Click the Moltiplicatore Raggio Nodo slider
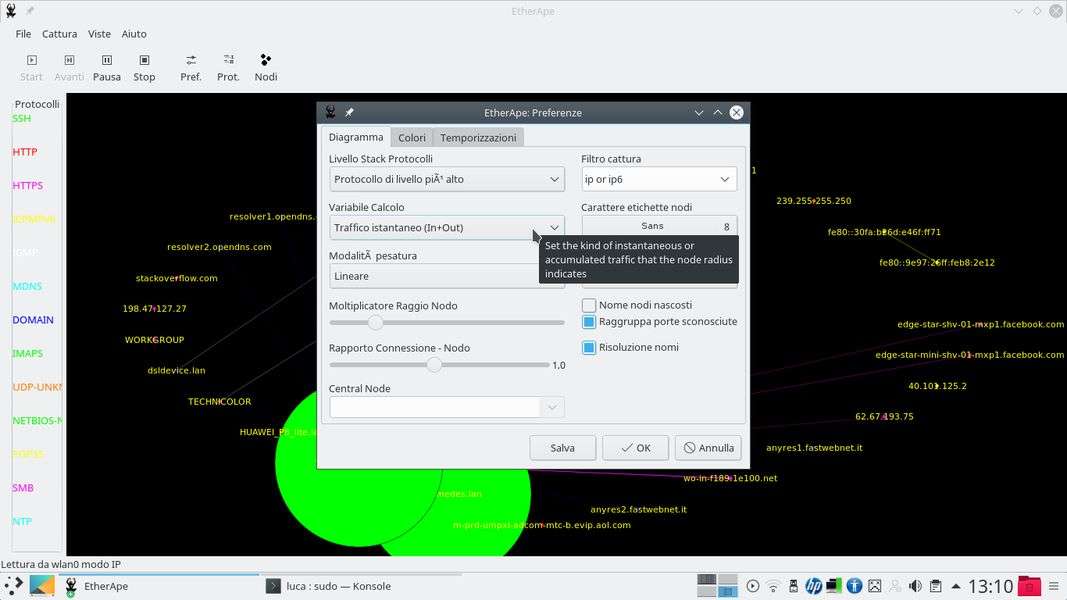 [x=446, y=323]
